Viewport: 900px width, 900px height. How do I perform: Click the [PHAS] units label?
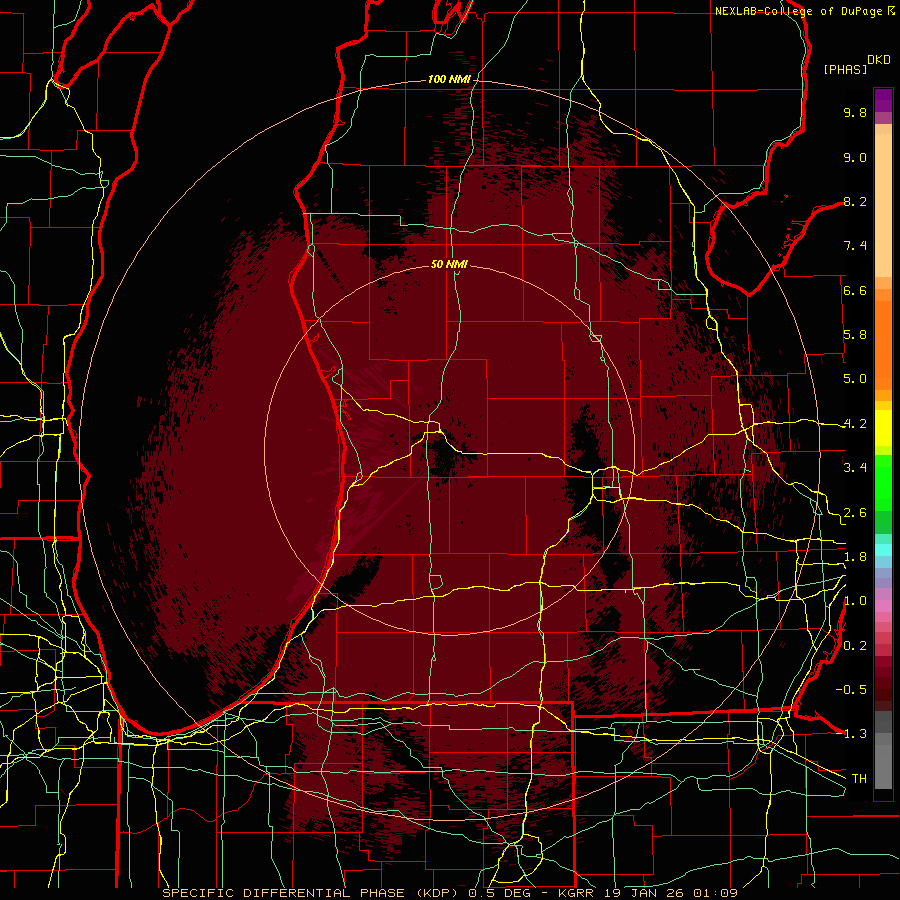point(844,69)
